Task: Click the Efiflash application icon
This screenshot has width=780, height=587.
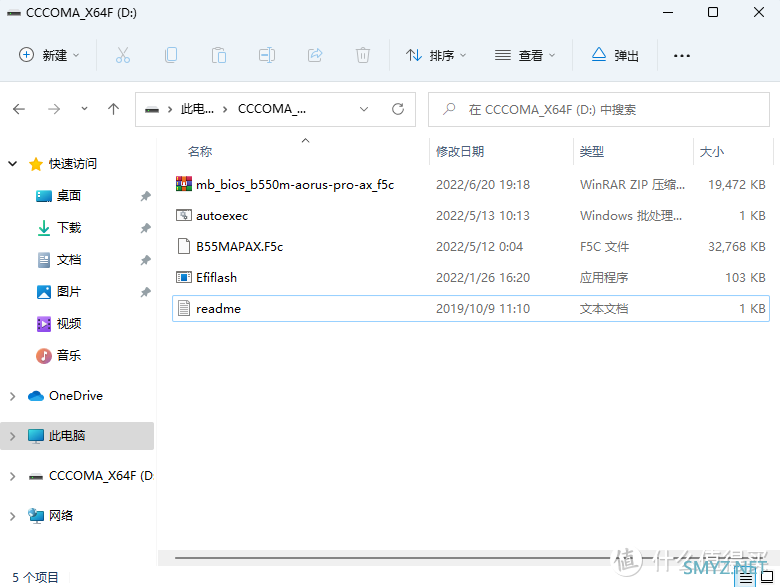Action: [184, 277]
